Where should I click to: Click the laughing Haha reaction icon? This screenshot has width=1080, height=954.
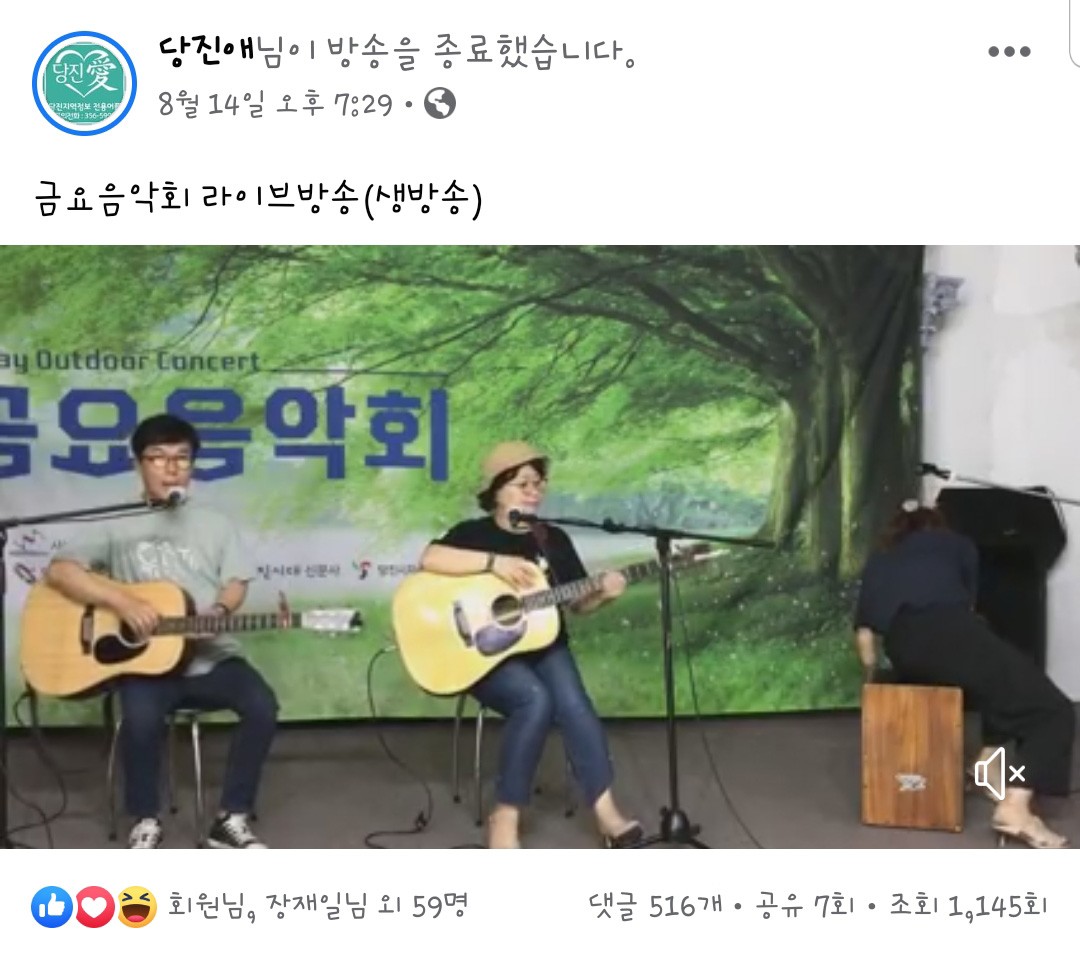click(x=136, y=906)
